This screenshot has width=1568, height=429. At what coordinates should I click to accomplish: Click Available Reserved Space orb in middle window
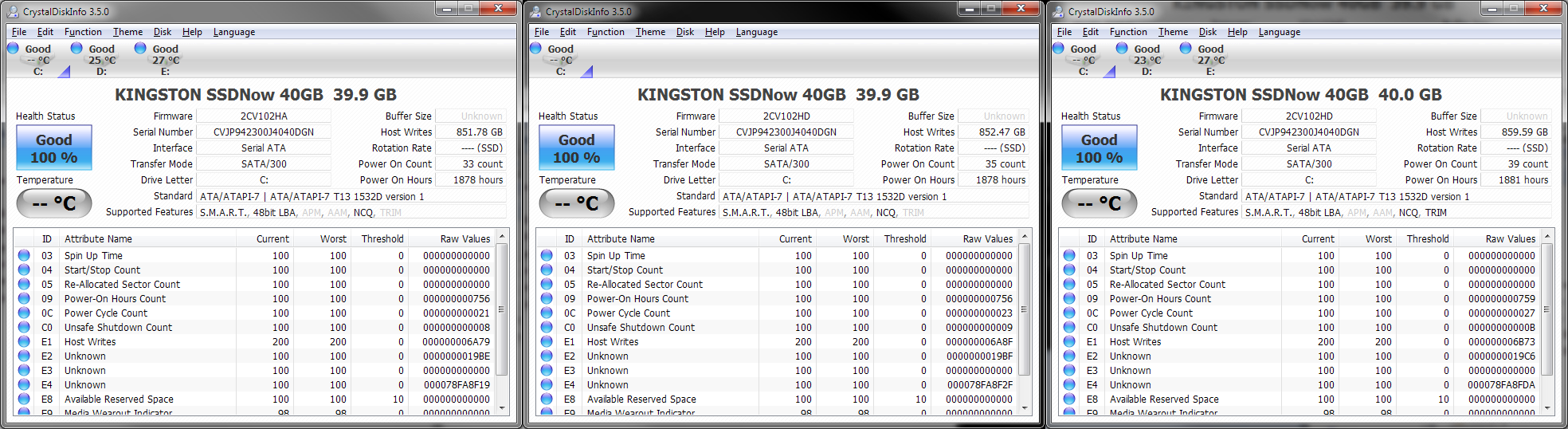click(x=547, y=399)
